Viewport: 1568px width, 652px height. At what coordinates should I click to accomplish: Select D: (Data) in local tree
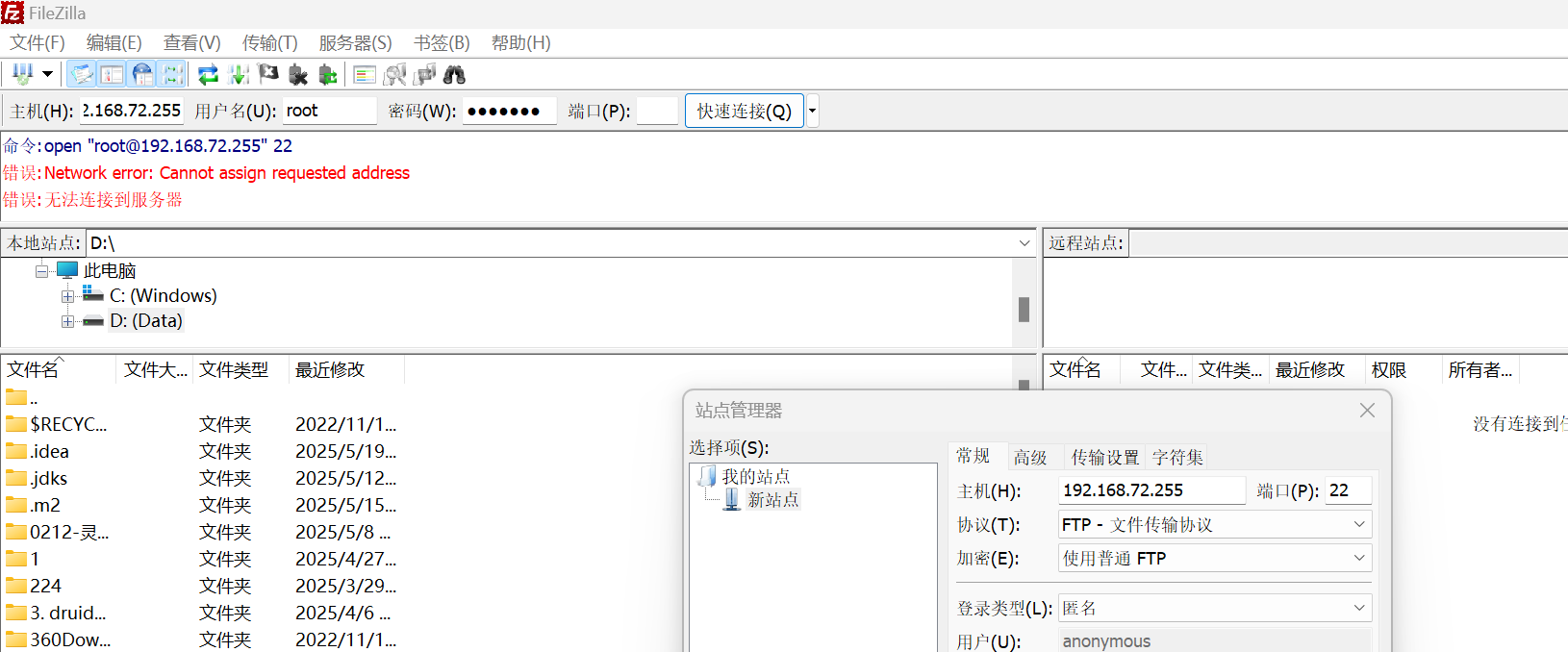click(x=145, y=320)
